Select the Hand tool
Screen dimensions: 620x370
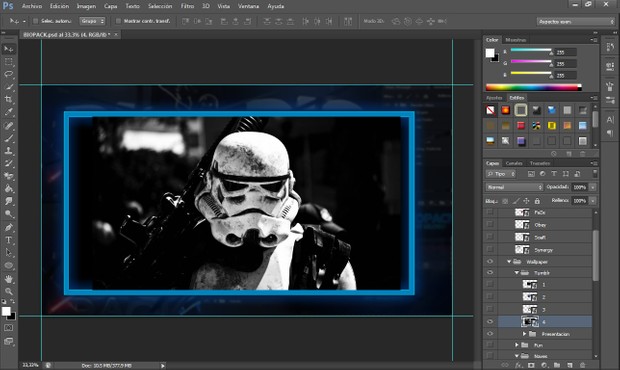8,279
